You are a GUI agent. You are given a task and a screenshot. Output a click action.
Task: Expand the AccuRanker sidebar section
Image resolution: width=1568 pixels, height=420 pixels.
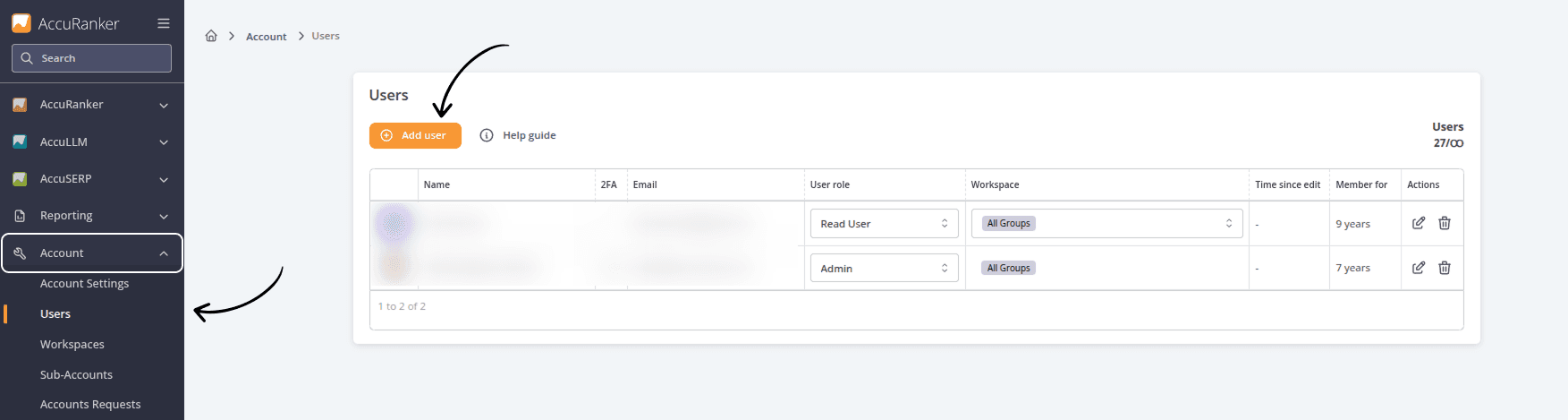[x=164, y=106]
